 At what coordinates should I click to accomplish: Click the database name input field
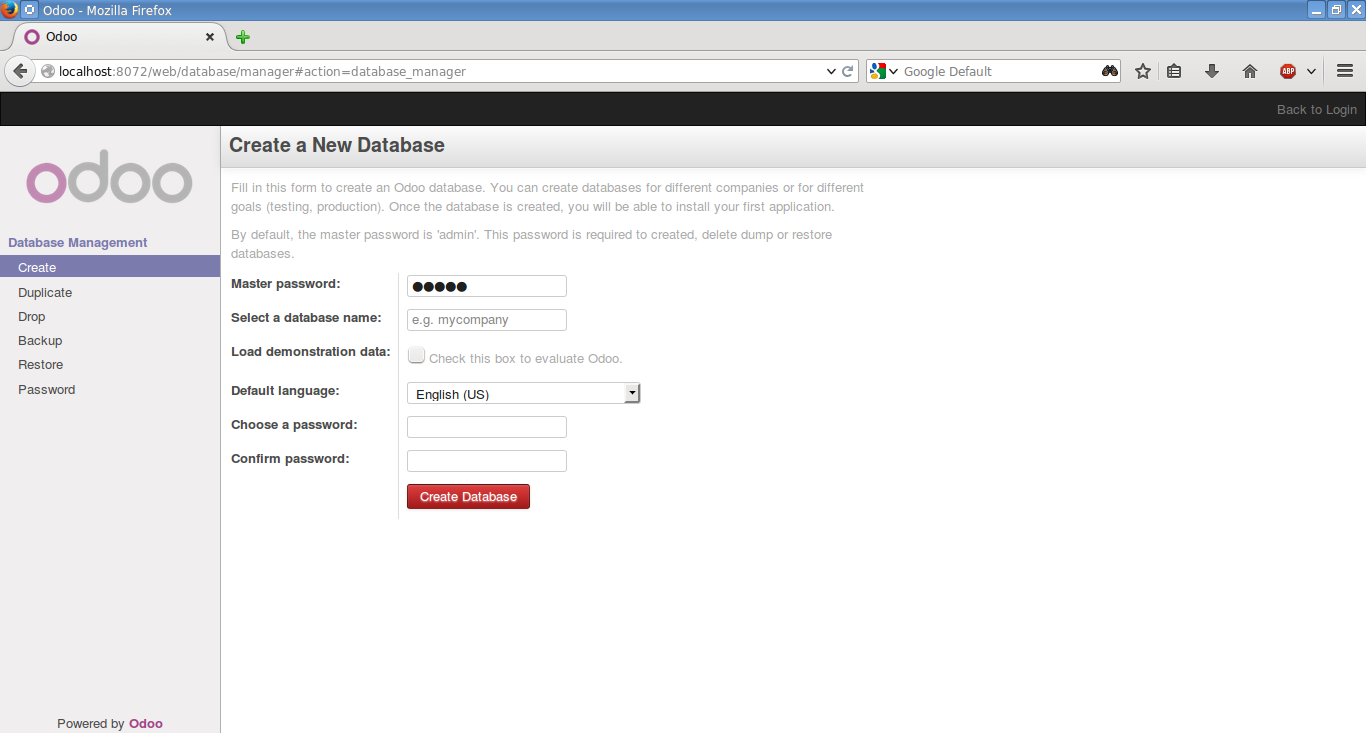click(487, 320)
